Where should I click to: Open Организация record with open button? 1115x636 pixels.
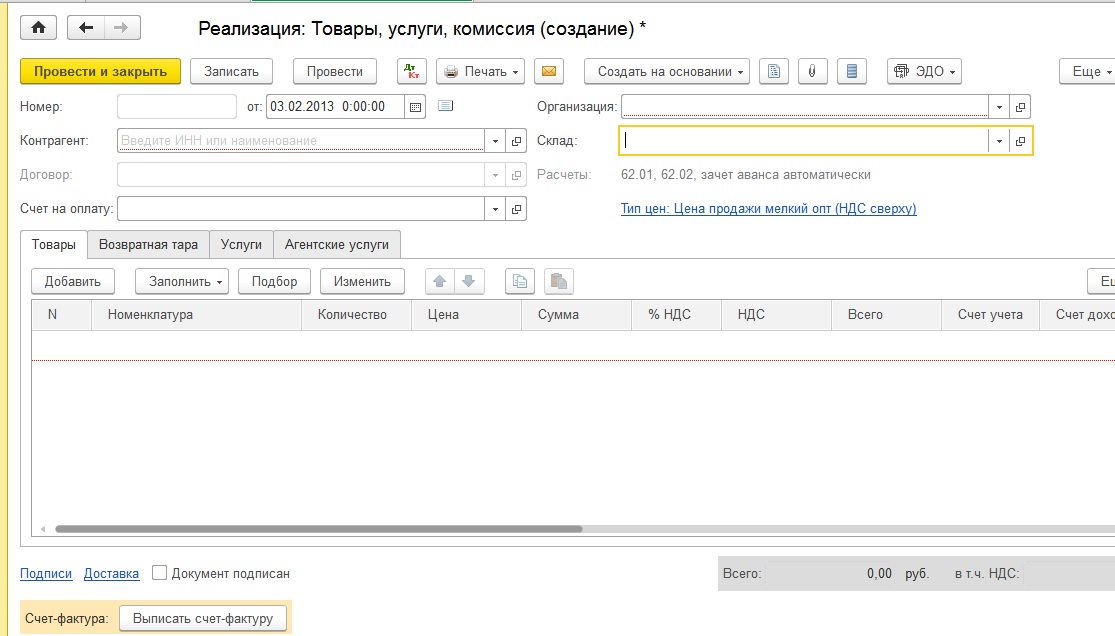[1020, 107]
